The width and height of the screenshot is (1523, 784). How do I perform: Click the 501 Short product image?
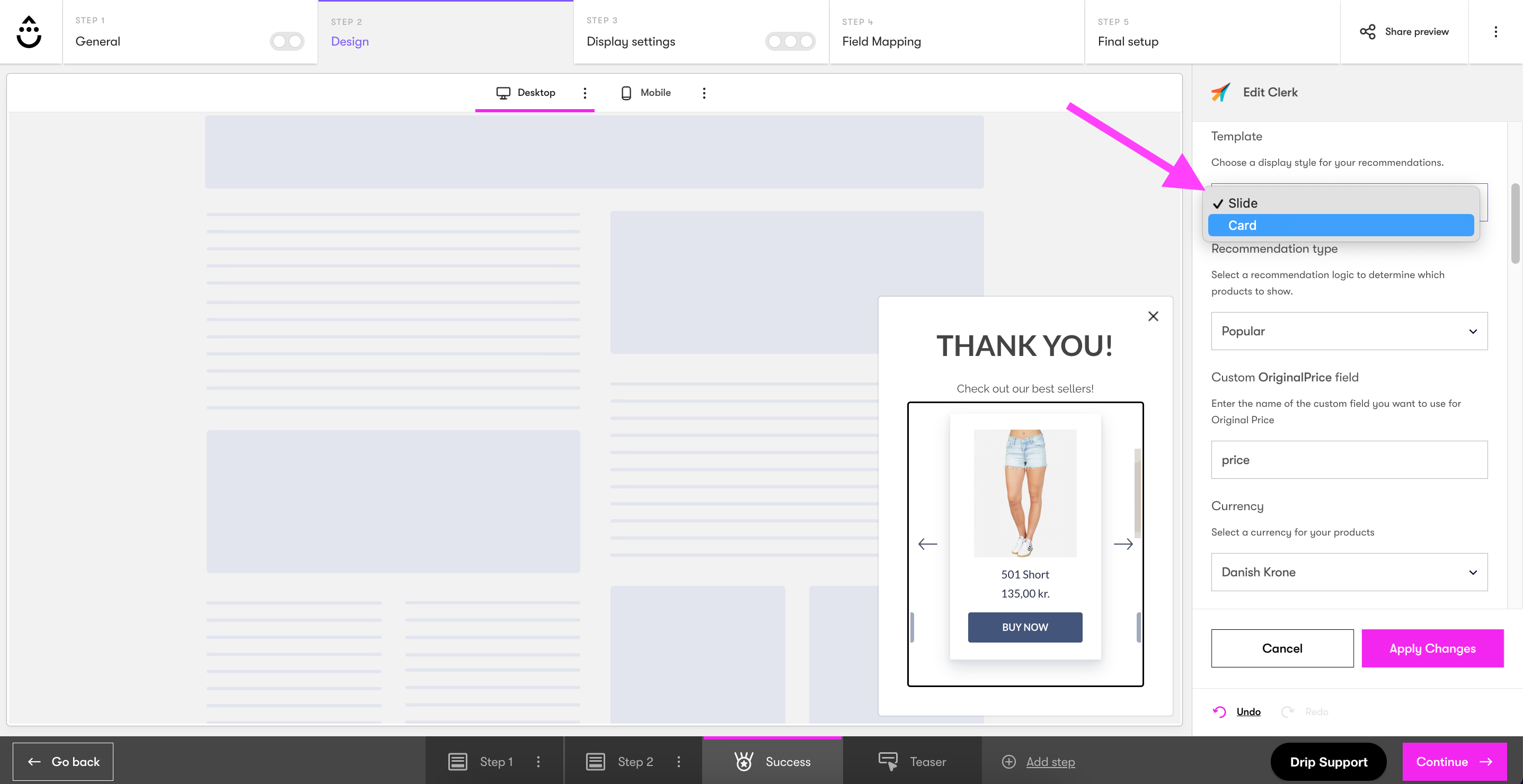pyautogui.click(x=1025, y=493)
